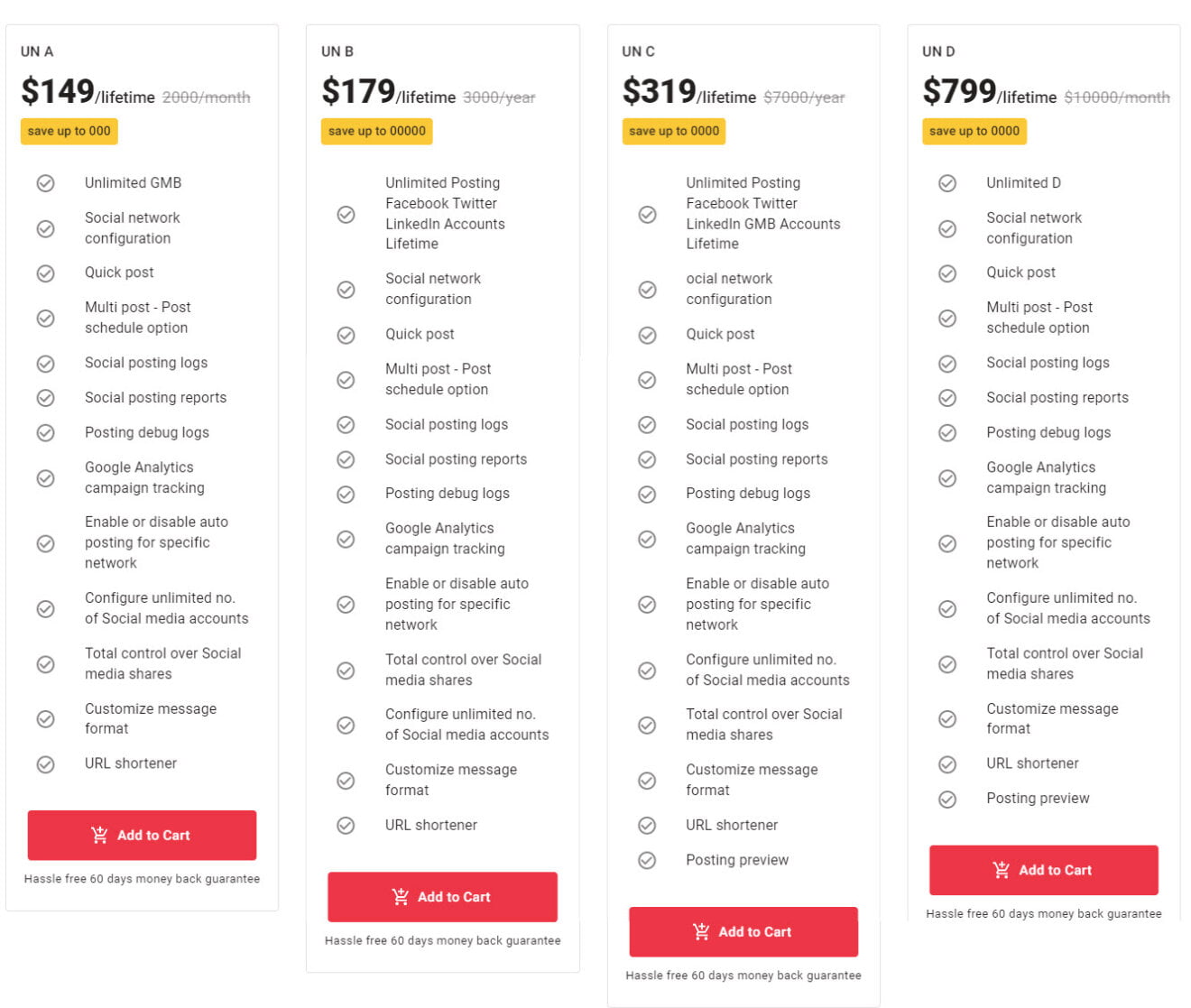1191x1008 pixels.
Task: Click the $319 lifetime price
Action: coord(659,91)
